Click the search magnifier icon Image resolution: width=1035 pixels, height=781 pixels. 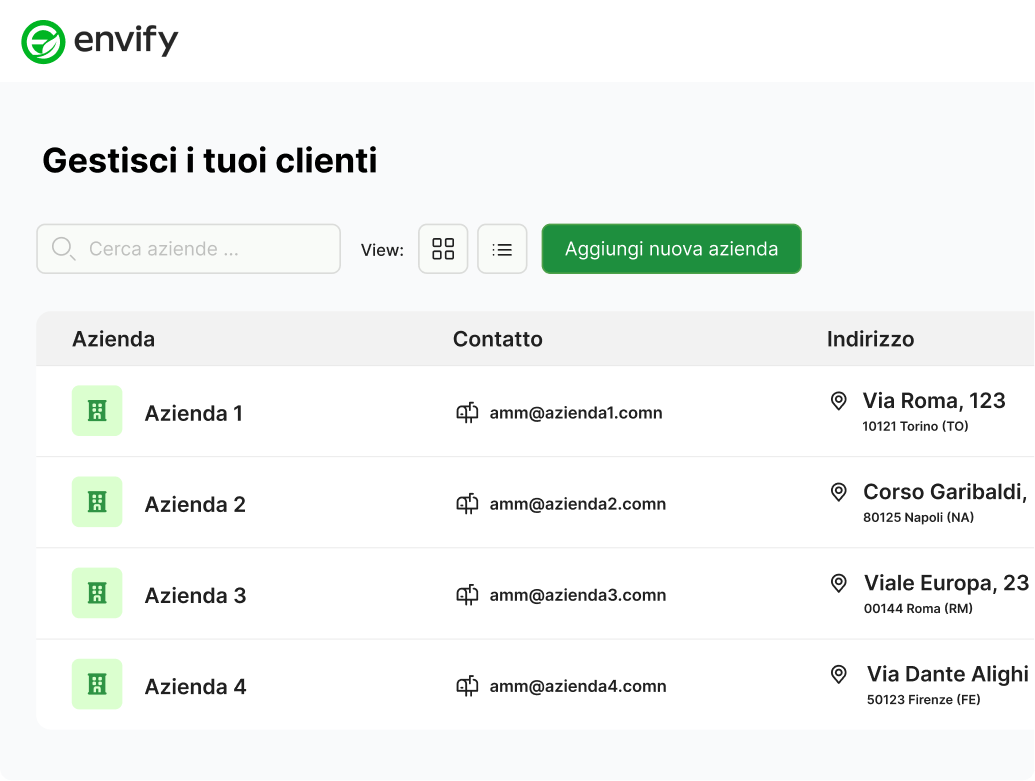62,248
